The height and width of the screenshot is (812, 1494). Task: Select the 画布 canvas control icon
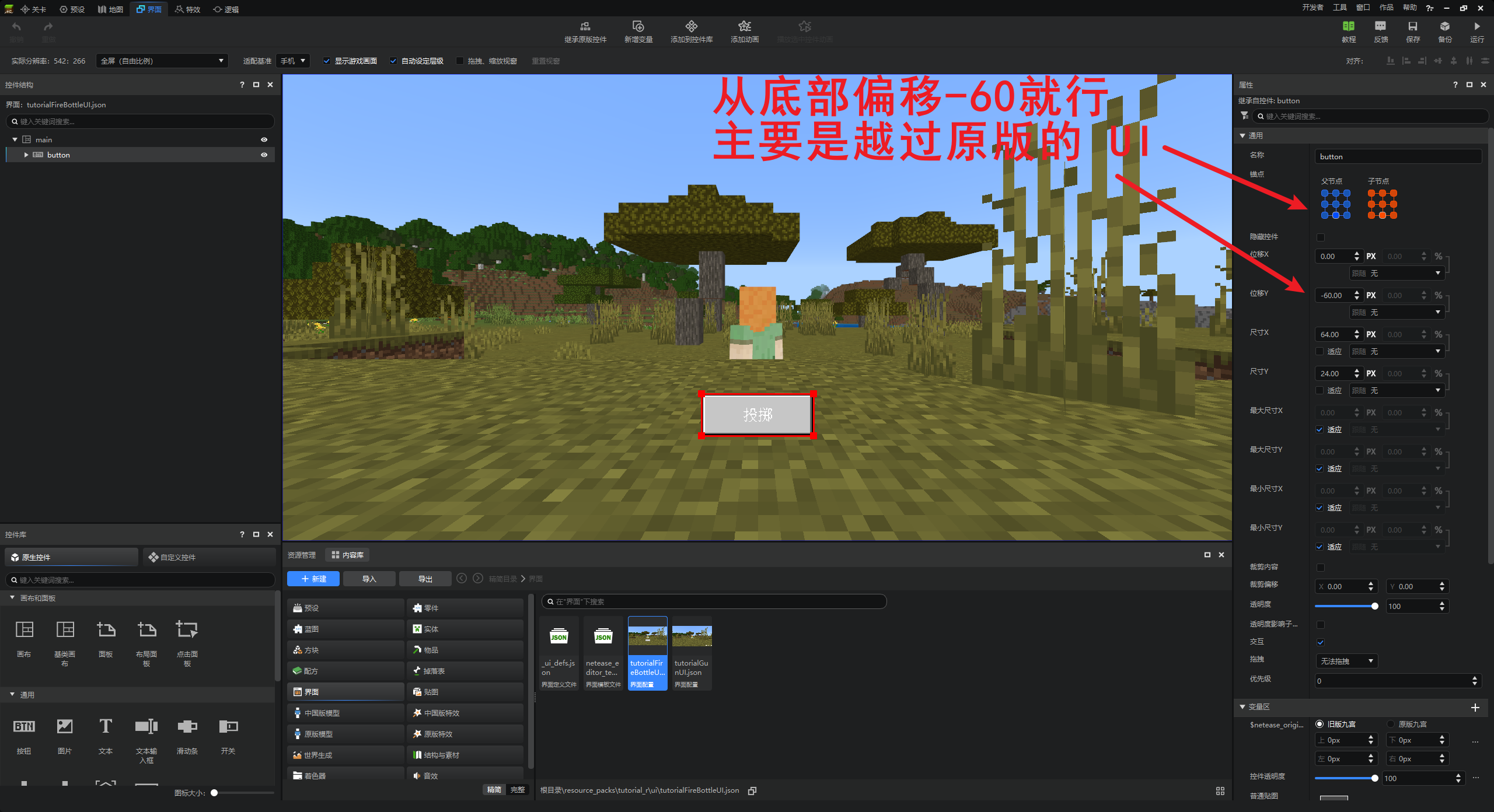pos(24,629)
